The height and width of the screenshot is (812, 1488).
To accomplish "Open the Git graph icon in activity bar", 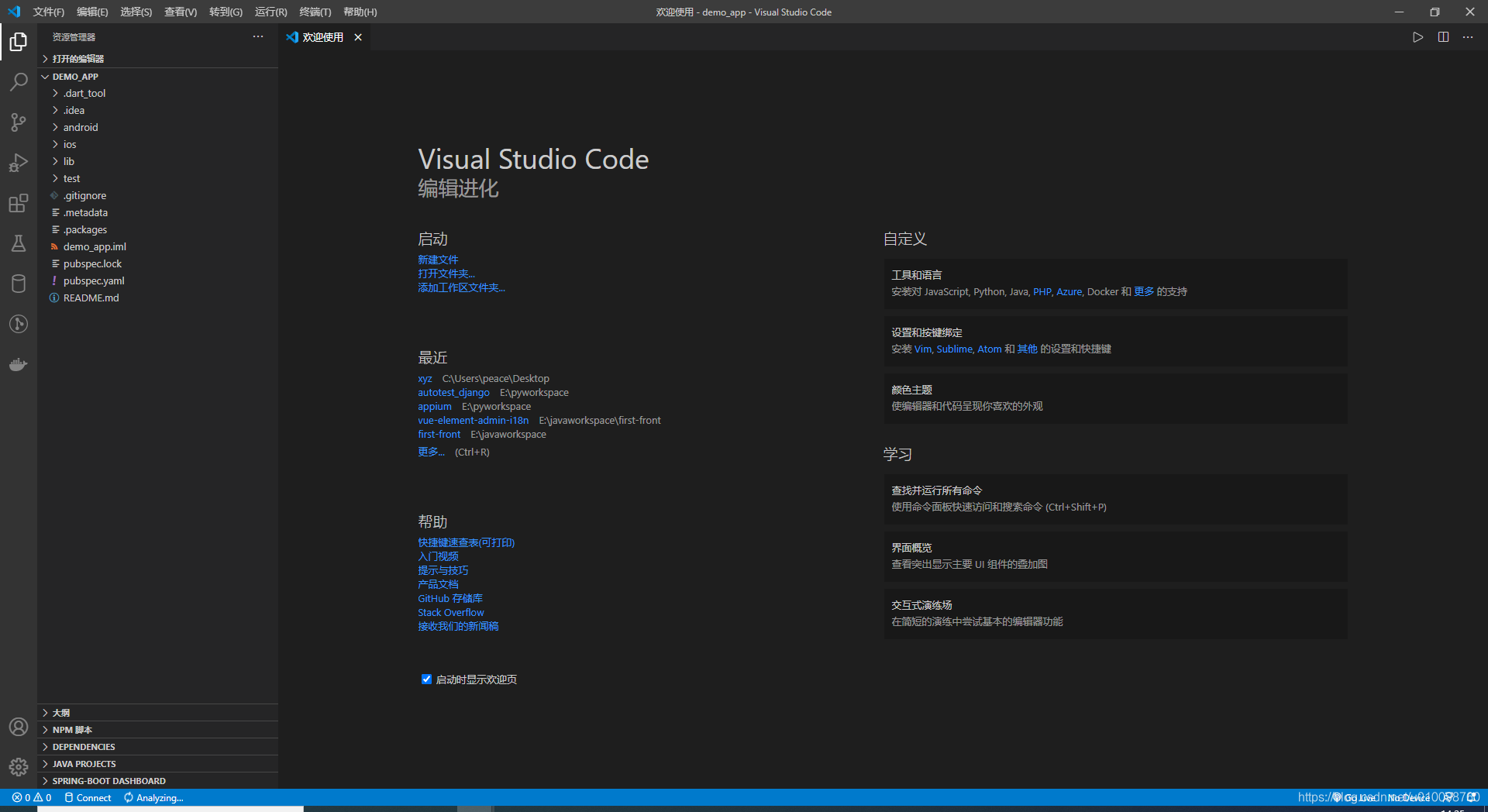I will click(x=19, y=324).
